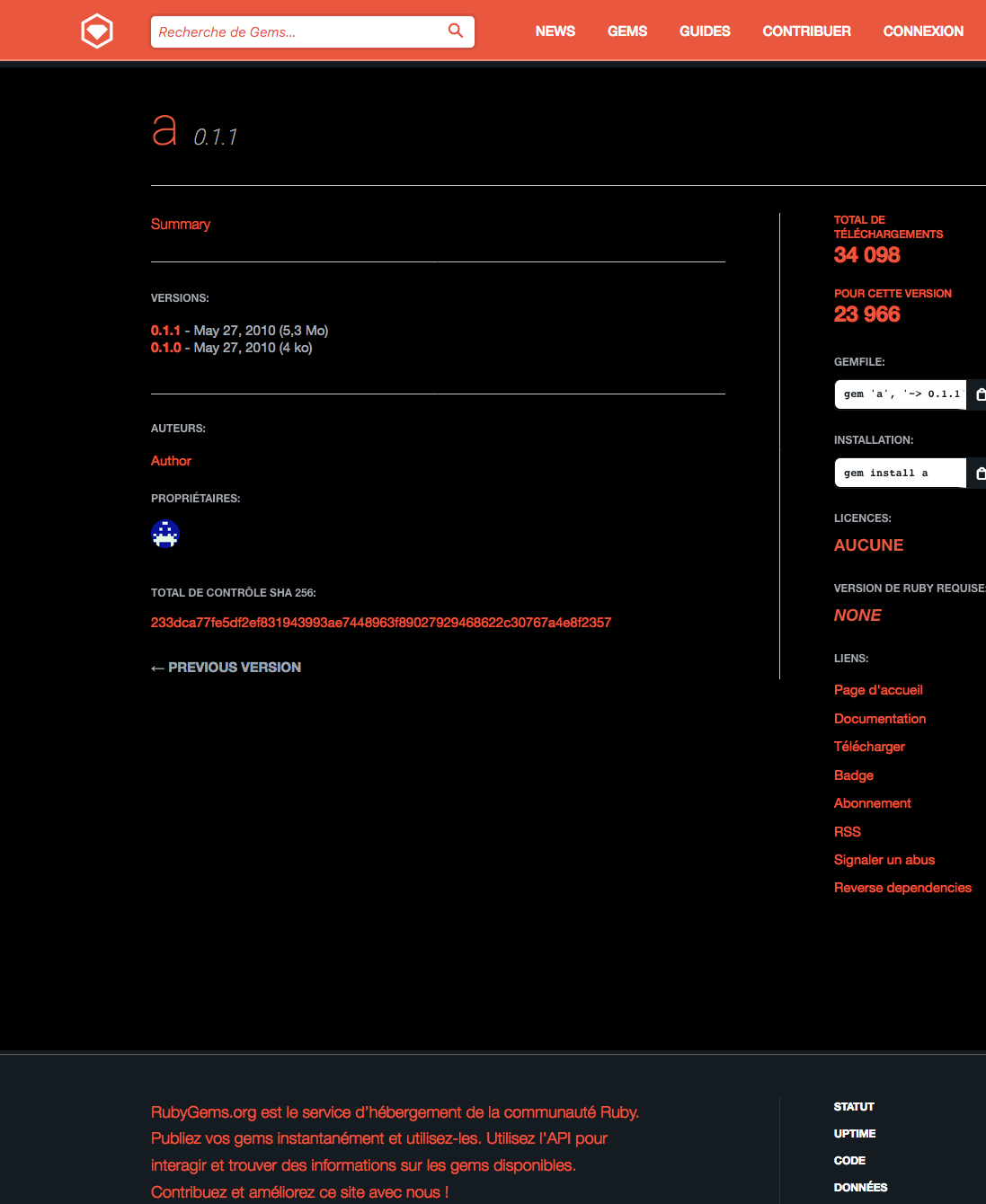This screenshot has height=1204, width=986.
Task: Open the GEMS menu item
Action: coord(627,31)
